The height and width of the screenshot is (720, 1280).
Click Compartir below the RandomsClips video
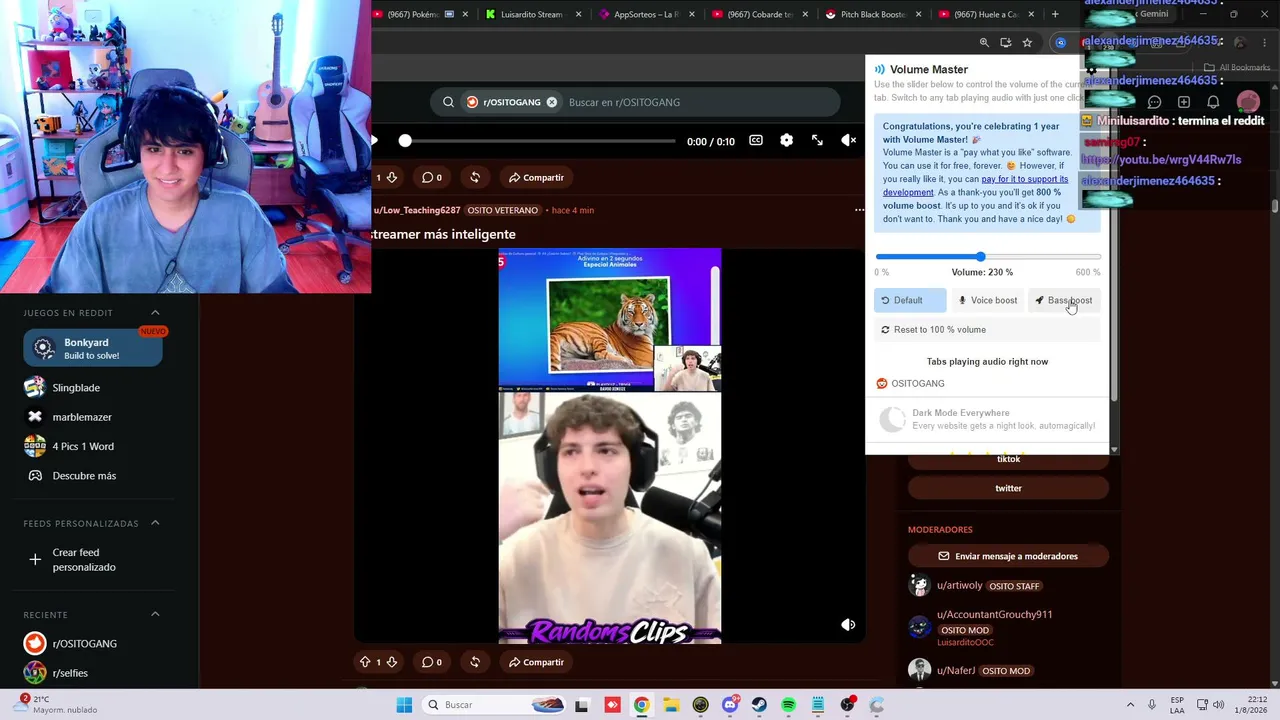tap(536, 662)
